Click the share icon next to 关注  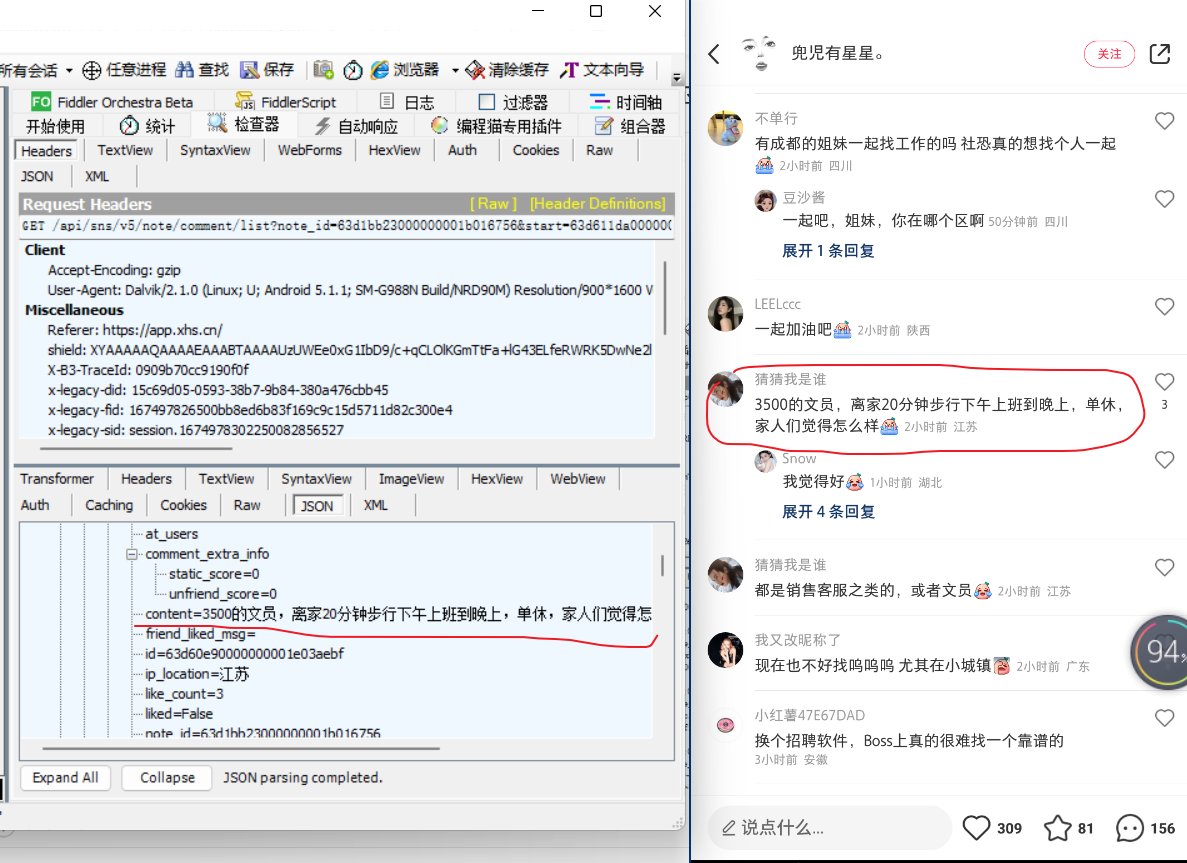pos(1159,54)
